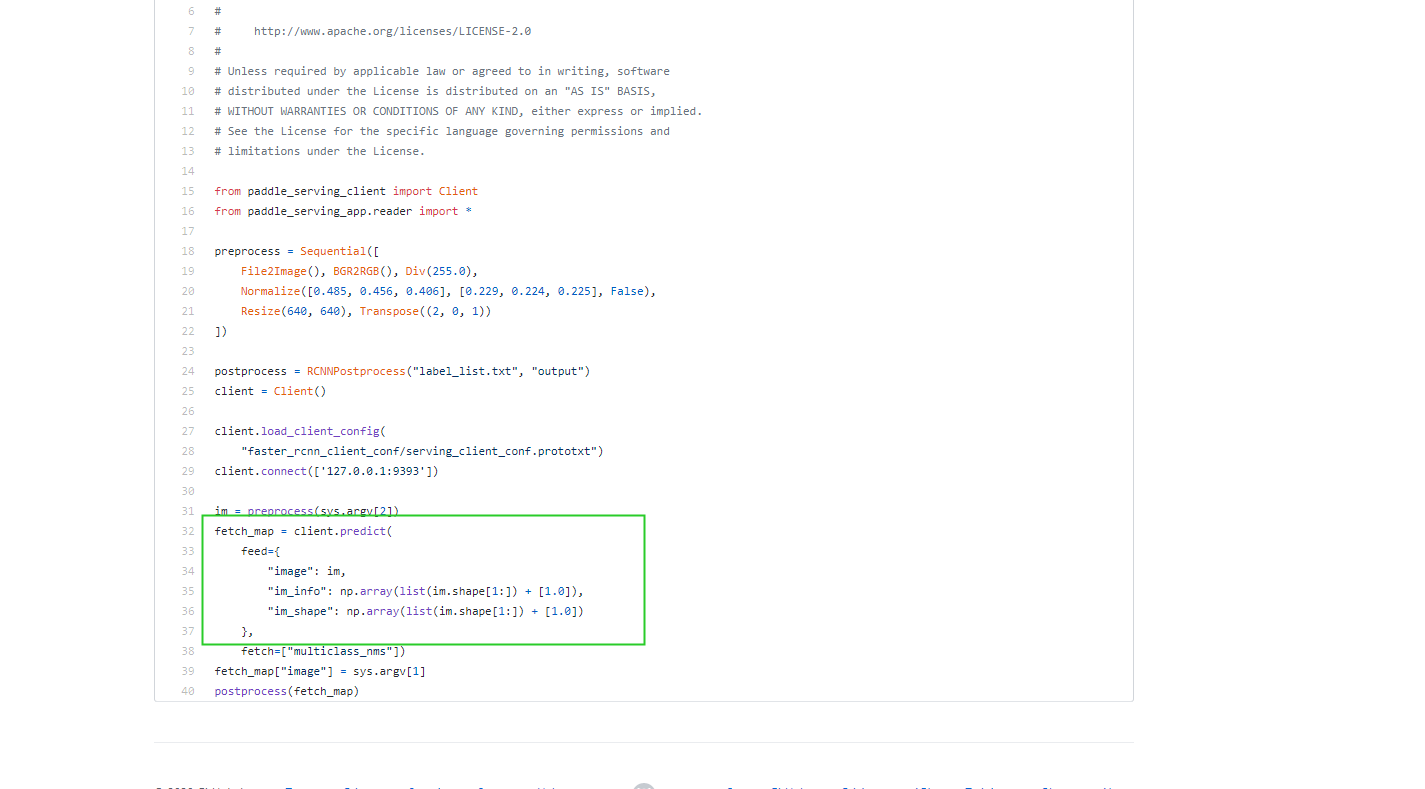Click the 'Sequential' call in preprocess line
This screenshot has width=1425, height=789.
[333, 251]
